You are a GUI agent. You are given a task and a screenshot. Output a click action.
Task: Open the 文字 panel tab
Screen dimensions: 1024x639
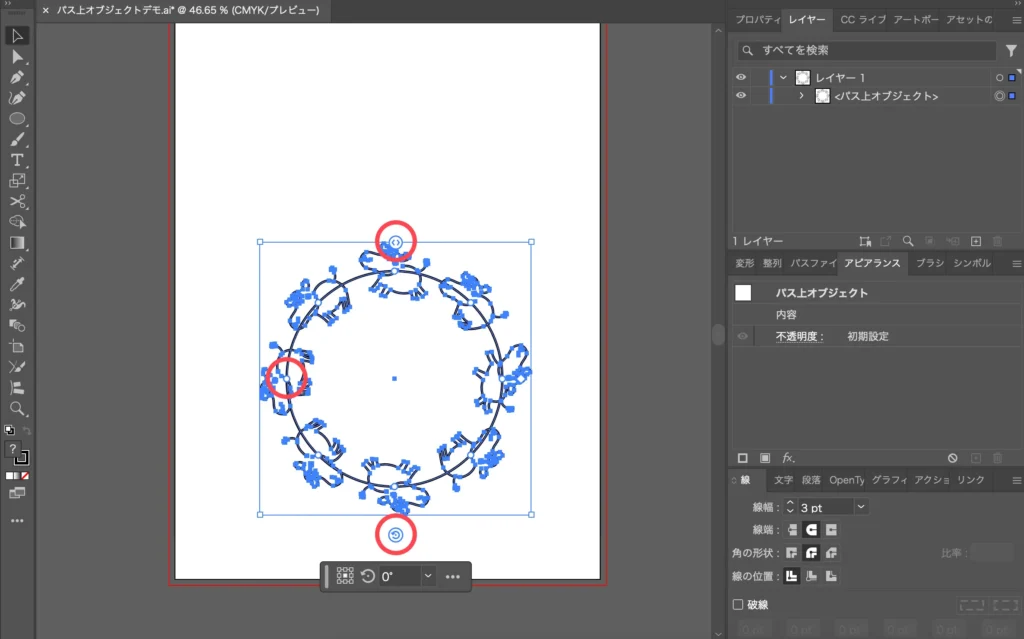click(783, 481)
